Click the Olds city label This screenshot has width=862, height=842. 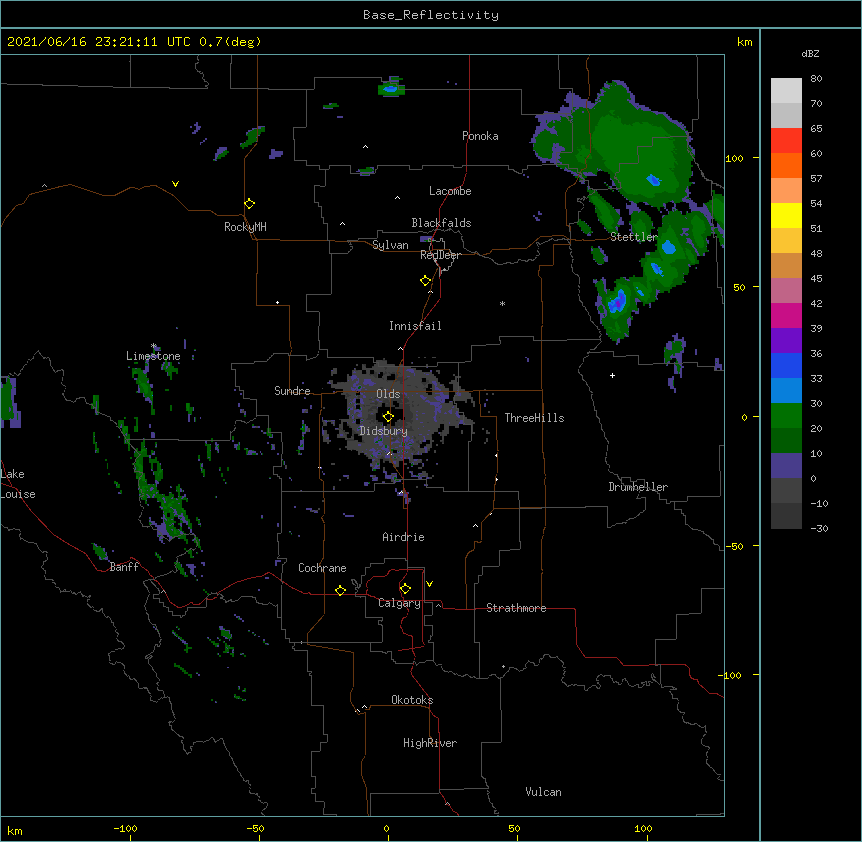click(388, 394)
